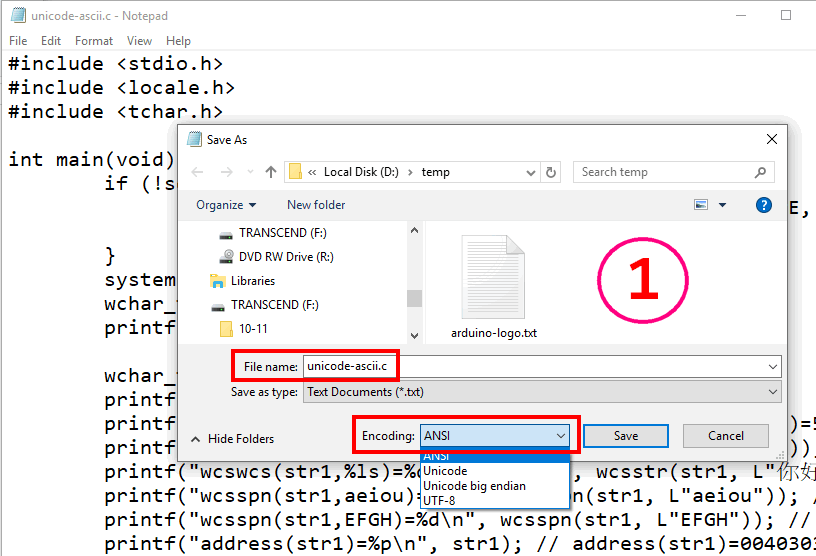This screenshot has width=816, height=556.
Task: Open the Format menu in Notepad
Action: click(x=94, y=41)
